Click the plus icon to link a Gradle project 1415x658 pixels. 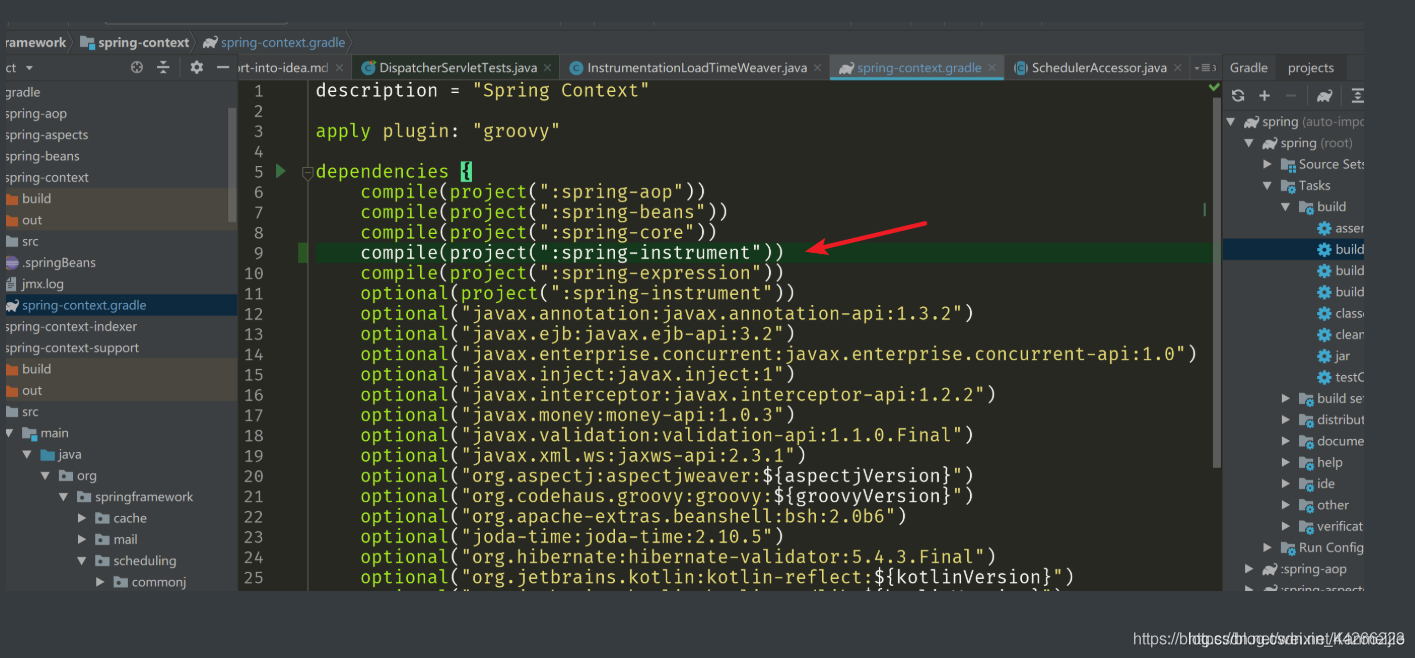point(1264,95)
